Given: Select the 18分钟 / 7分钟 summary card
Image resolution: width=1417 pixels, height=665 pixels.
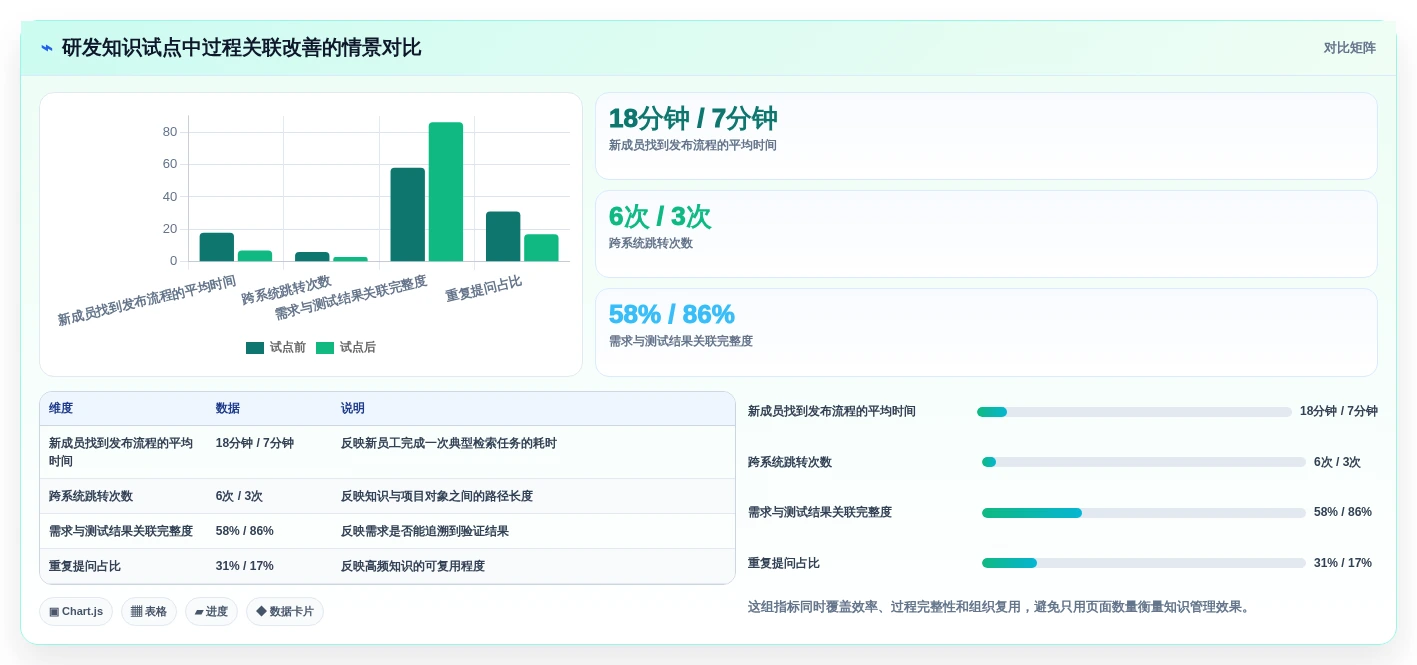Looking at the screenshot, I should pos(986,136).
